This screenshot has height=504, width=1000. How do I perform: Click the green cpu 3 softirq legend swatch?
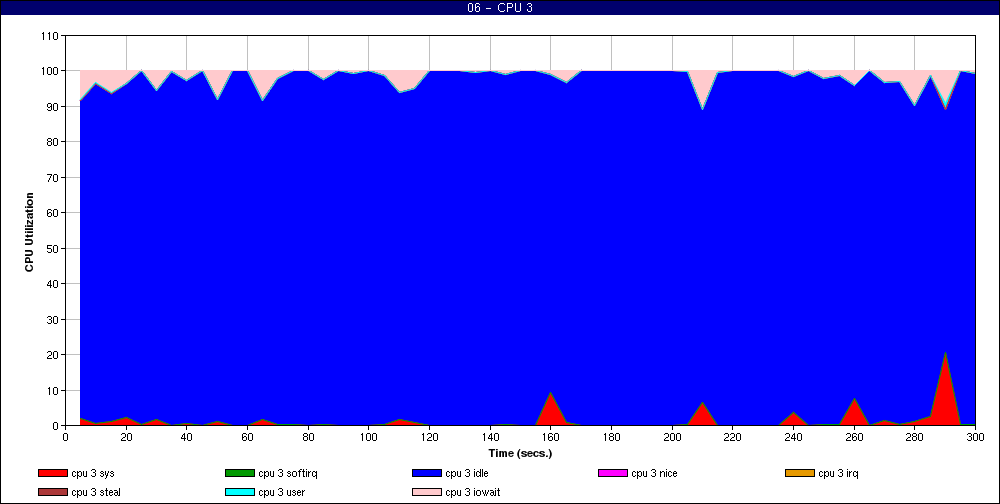[x=239, y=473]
